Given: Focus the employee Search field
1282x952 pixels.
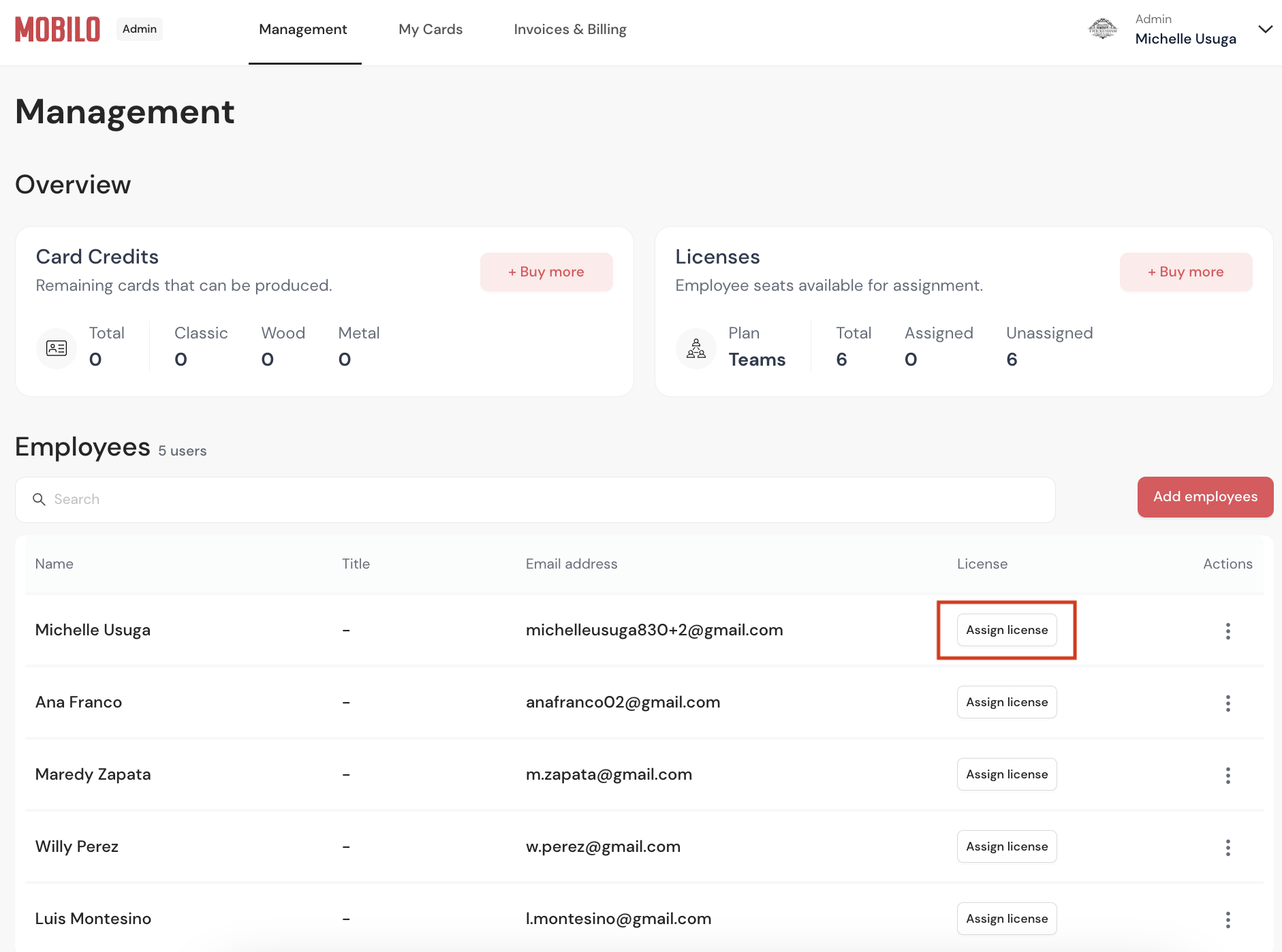Looking at the screenshot, I should tap(535, 500).
